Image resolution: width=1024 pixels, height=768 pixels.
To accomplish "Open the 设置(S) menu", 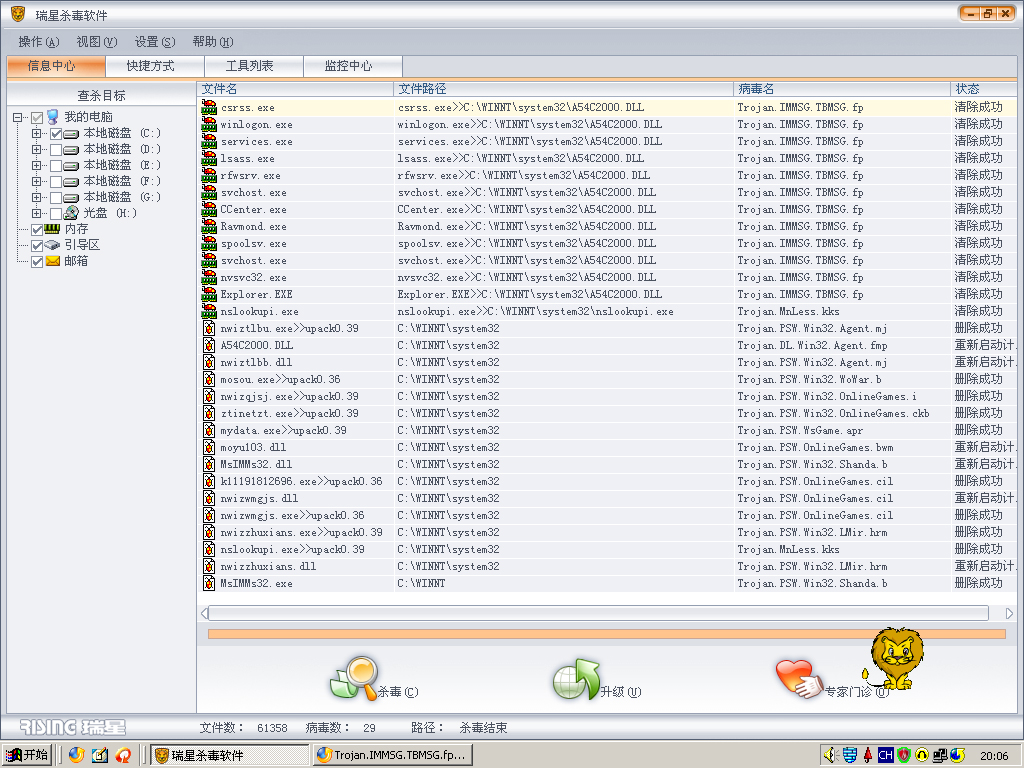I will pos(155,42).
